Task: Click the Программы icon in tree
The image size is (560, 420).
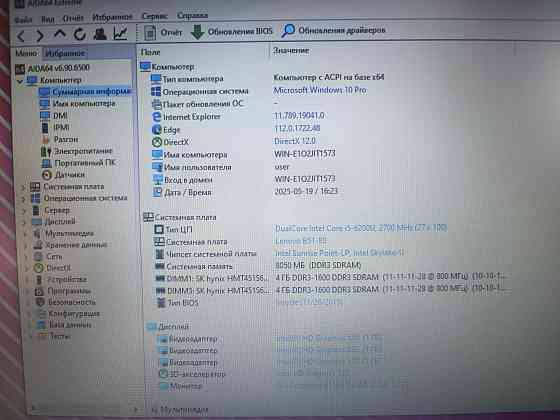Action: (x=39, y=291)
